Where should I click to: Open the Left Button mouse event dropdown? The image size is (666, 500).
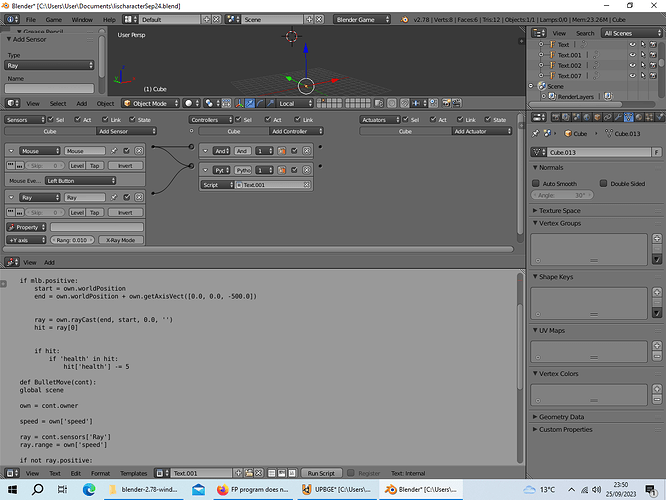coord(80,181)
